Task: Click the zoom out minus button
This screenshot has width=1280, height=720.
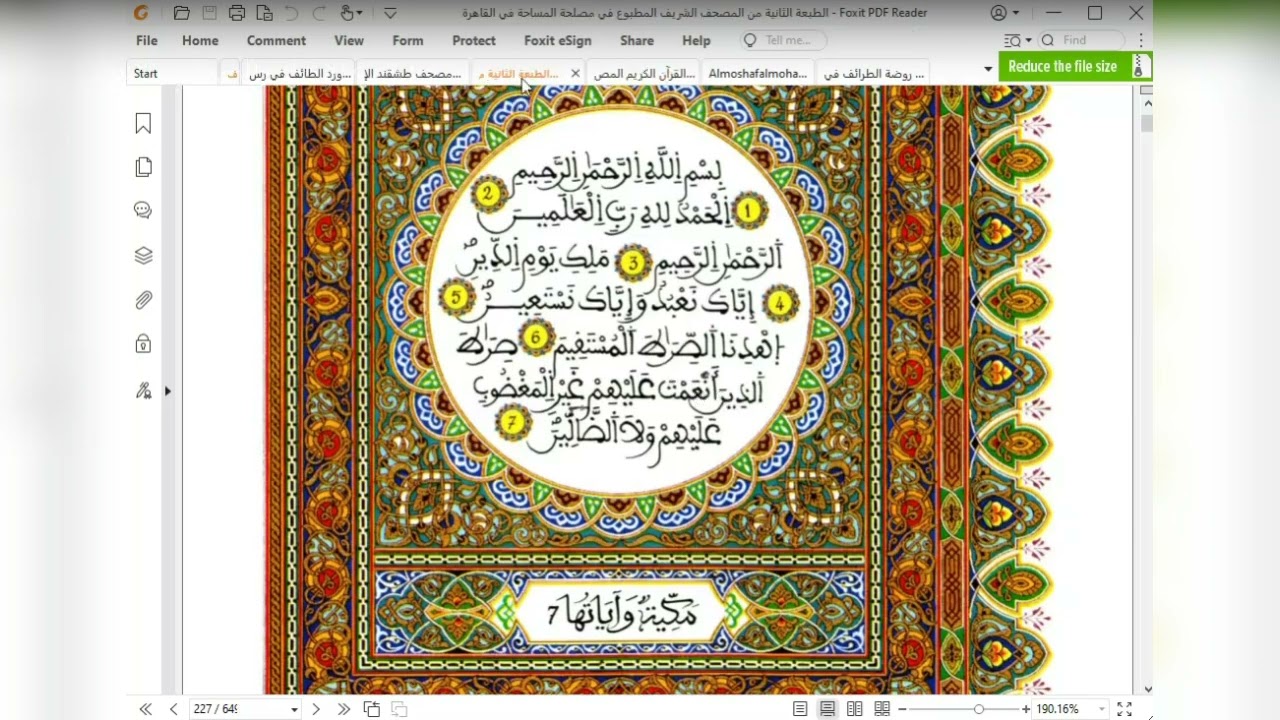Action: [901, 709]
